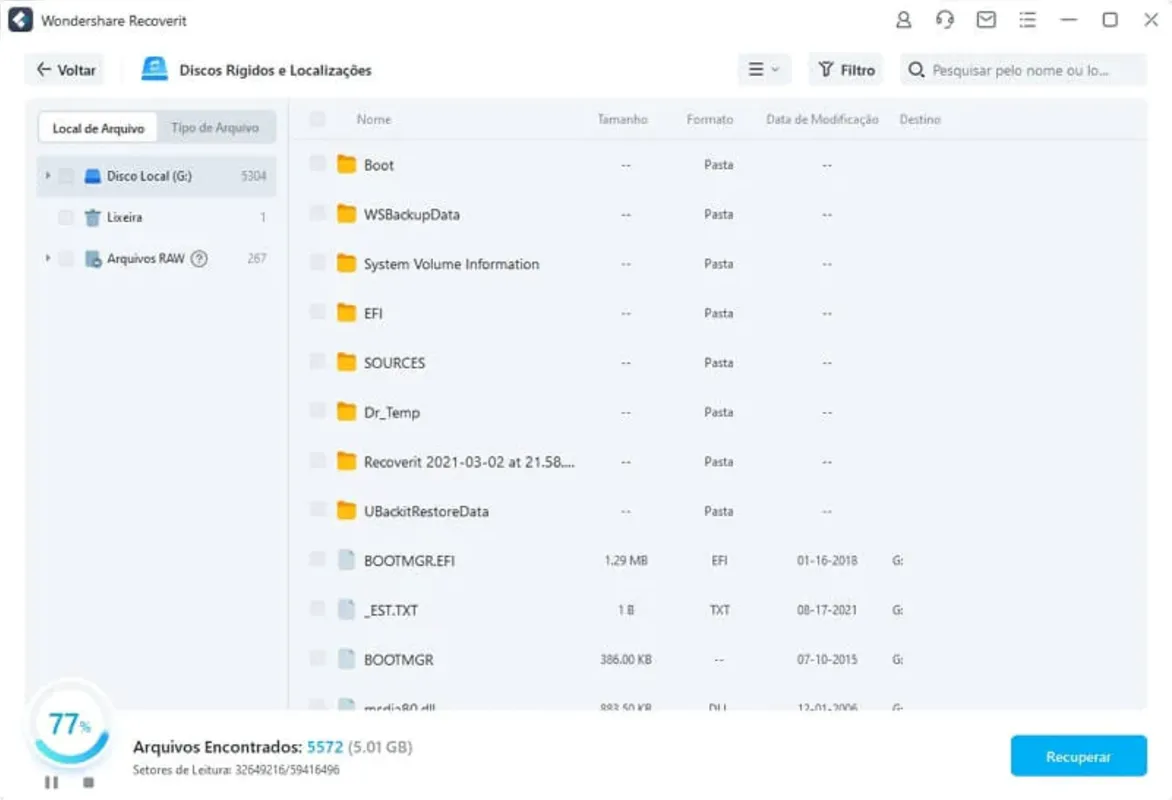The height and width of the screenshot is (800, 1172).
Task: Open the user account icon
Action: tap(903, 20)
